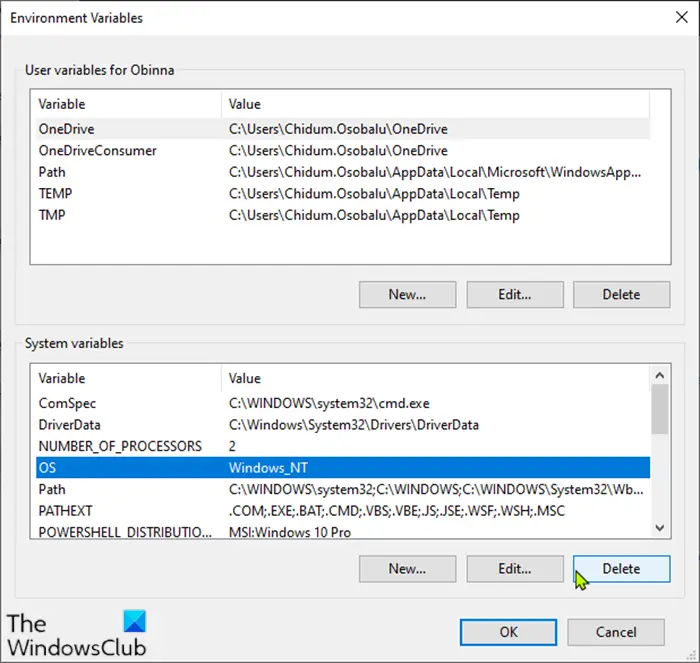700x663 pixels.
Task: Select the ComSpec system variable
Action: (342, 403)
